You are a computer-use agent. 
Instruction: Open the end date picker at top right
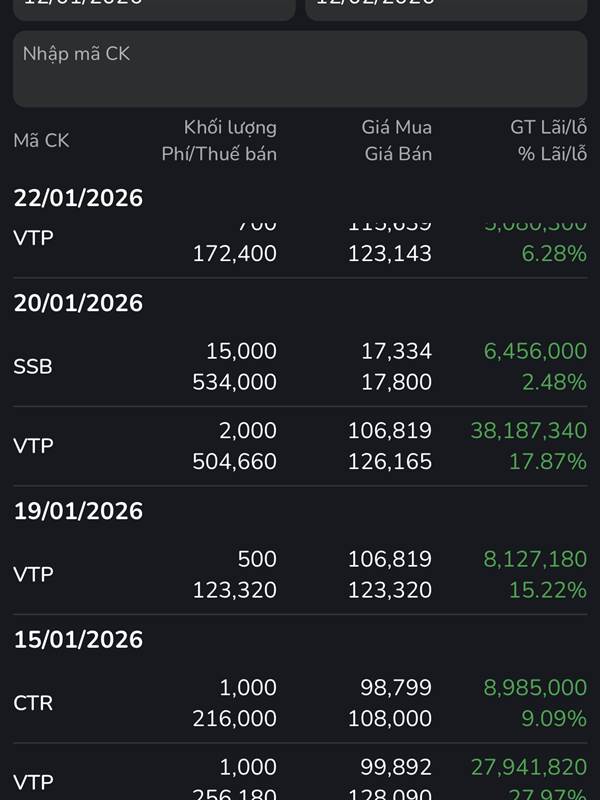(x=445, y=8)
